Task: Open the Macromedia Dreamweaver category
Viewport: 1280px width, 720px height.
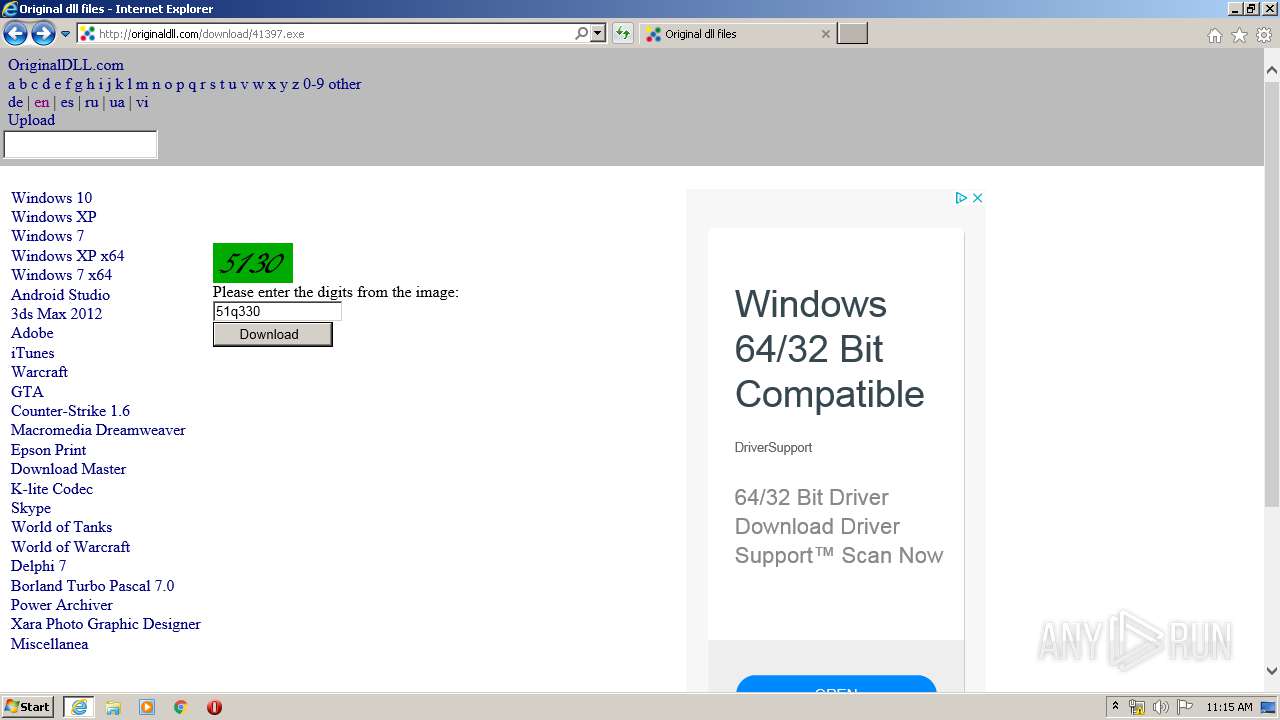Action: tap(98, 430)
